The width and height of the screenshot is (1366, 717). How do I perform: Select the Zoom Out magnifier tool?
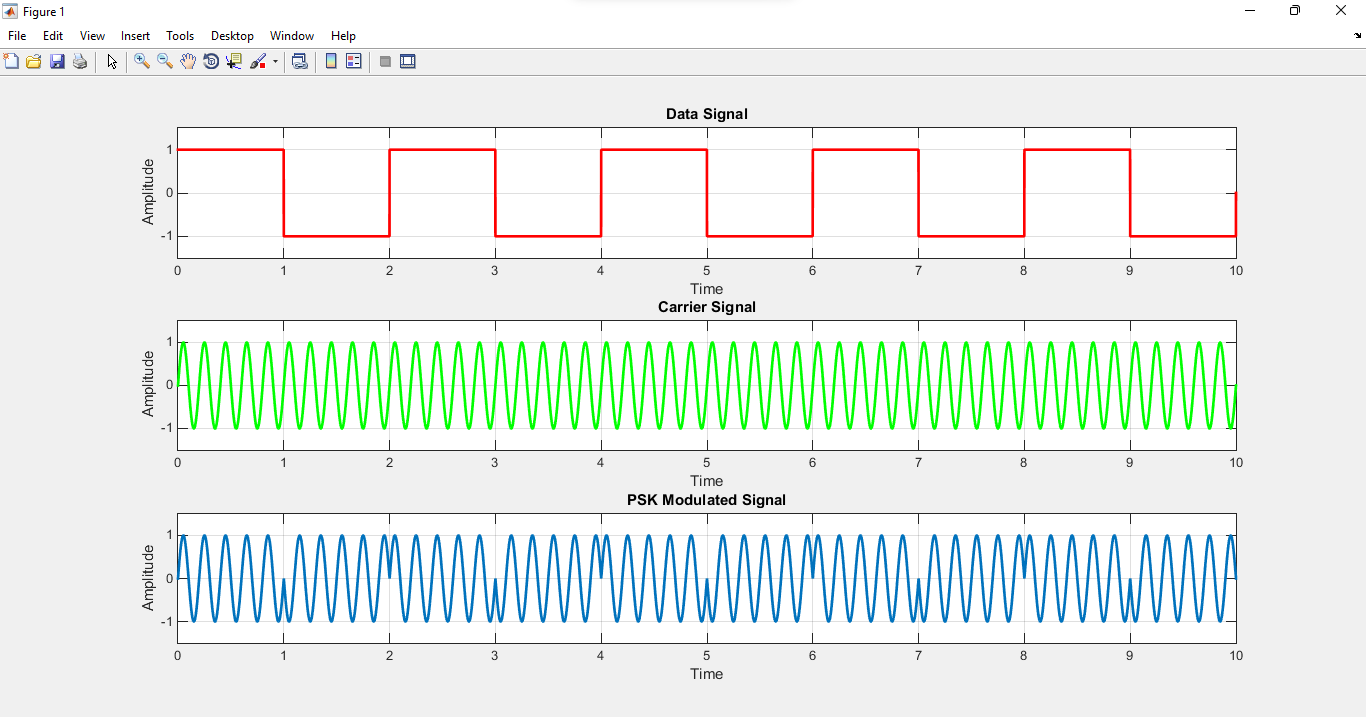pyautogui.click(x=165, y=62)
